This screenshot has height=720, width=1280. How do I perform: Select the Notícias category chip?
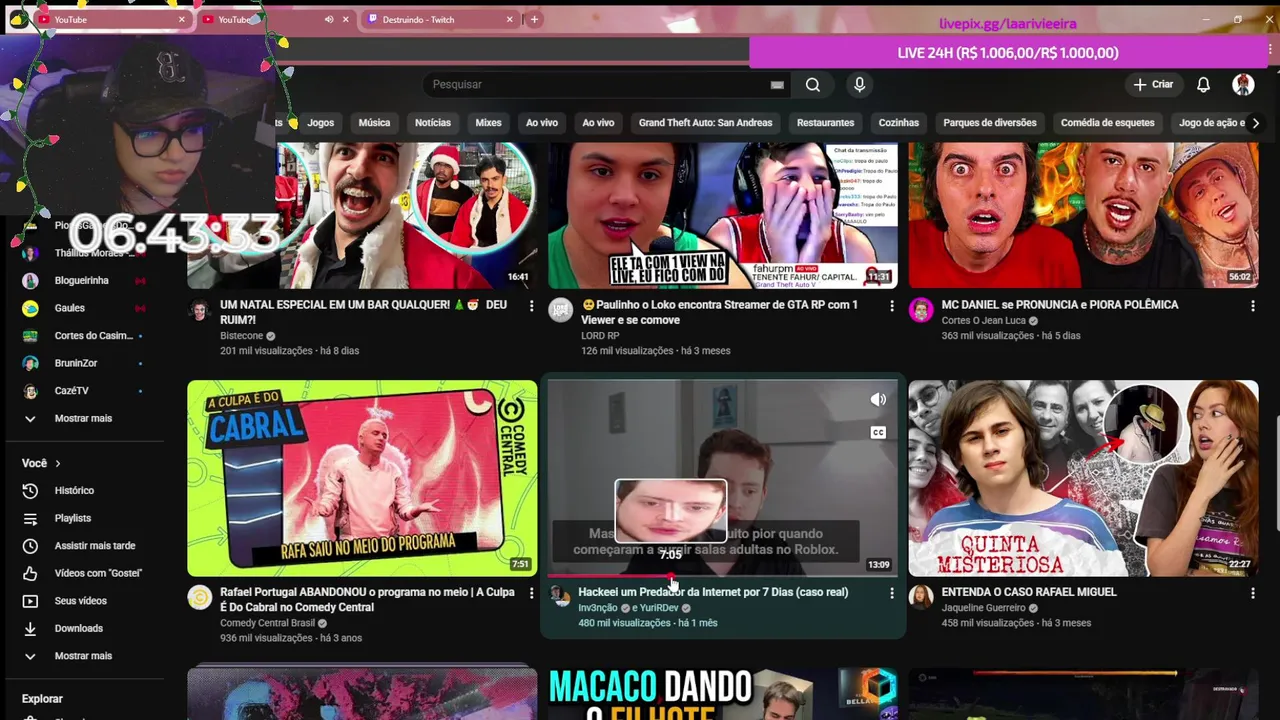pos(433,123)
